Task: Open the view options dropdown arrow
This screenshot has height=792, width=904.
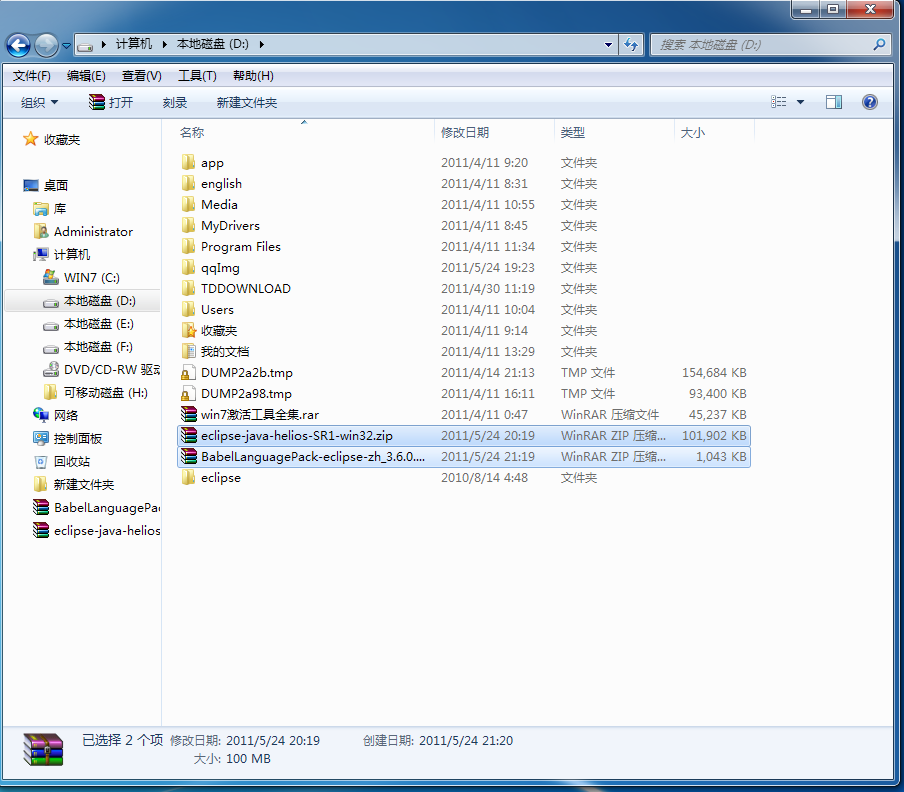Action: (x=800, y=102)
